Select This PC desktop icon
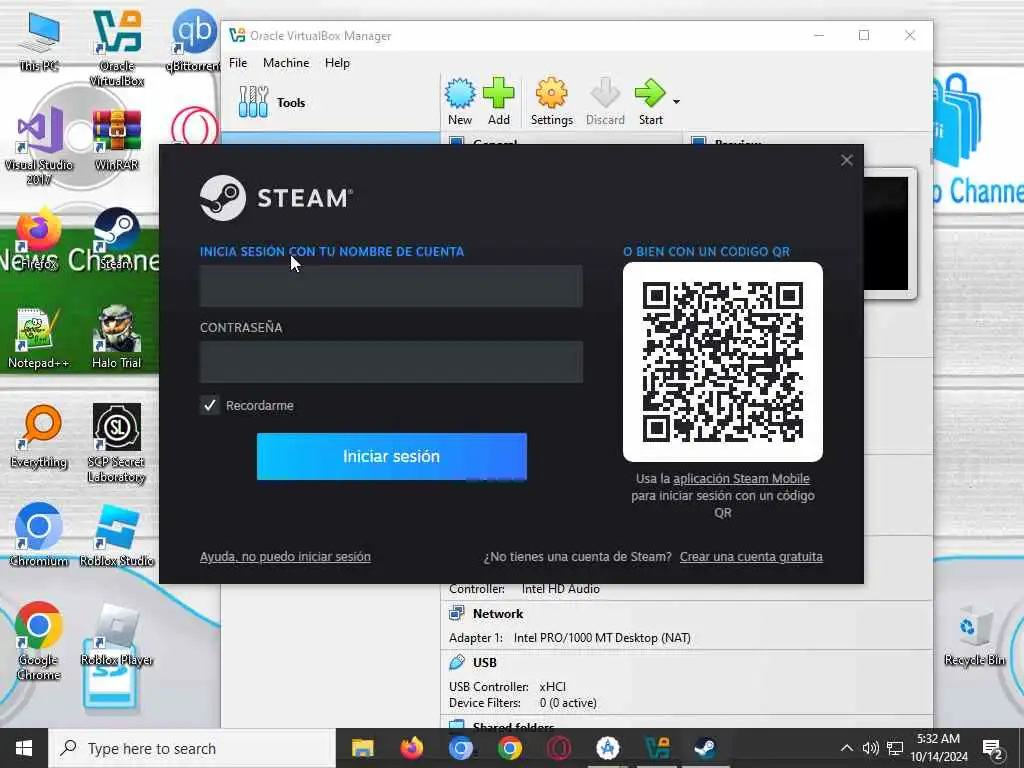Screen dimensions: 1024x768 [39, 42]
